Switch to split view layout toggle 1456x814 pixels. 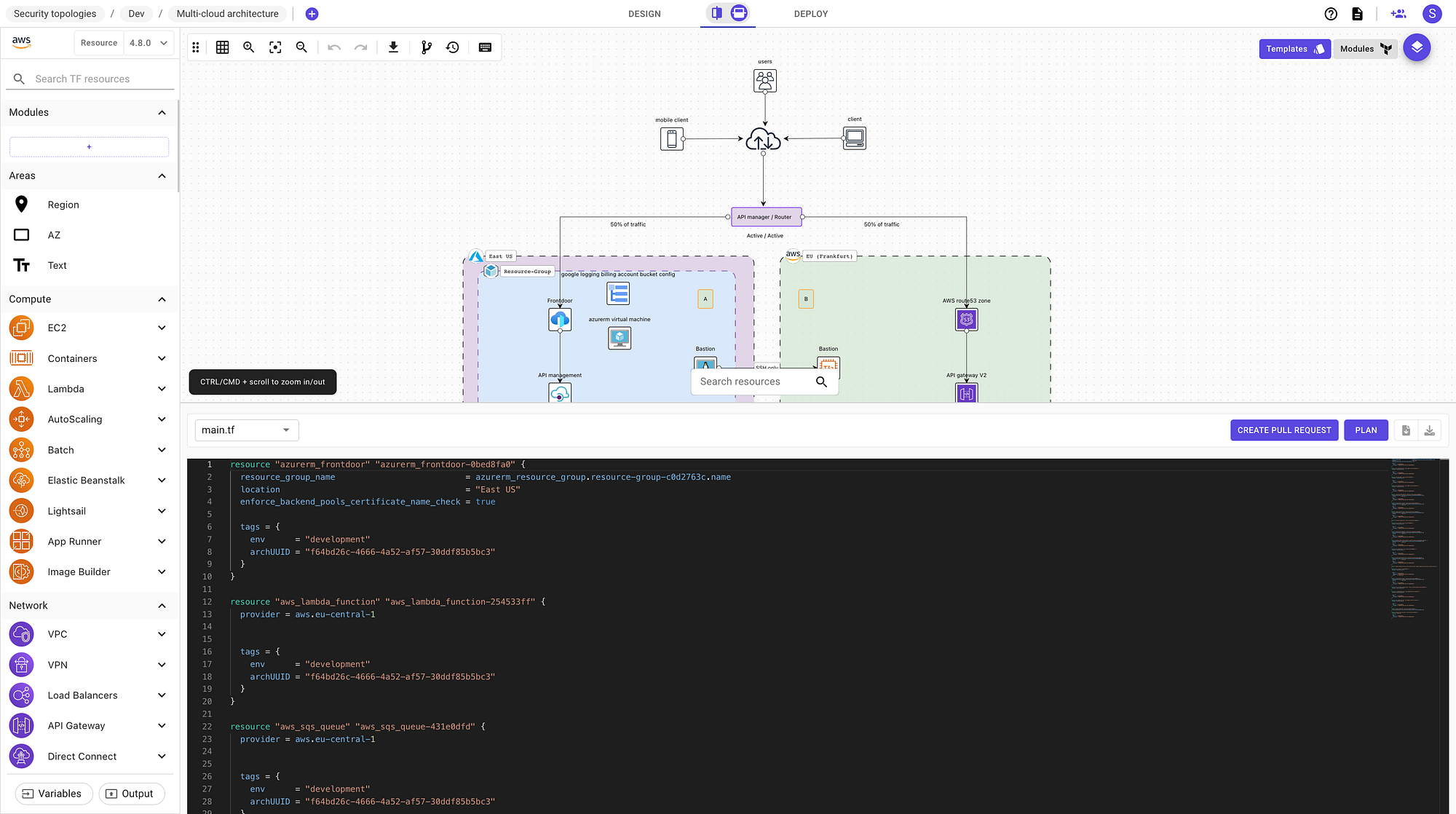coord(717,13)
